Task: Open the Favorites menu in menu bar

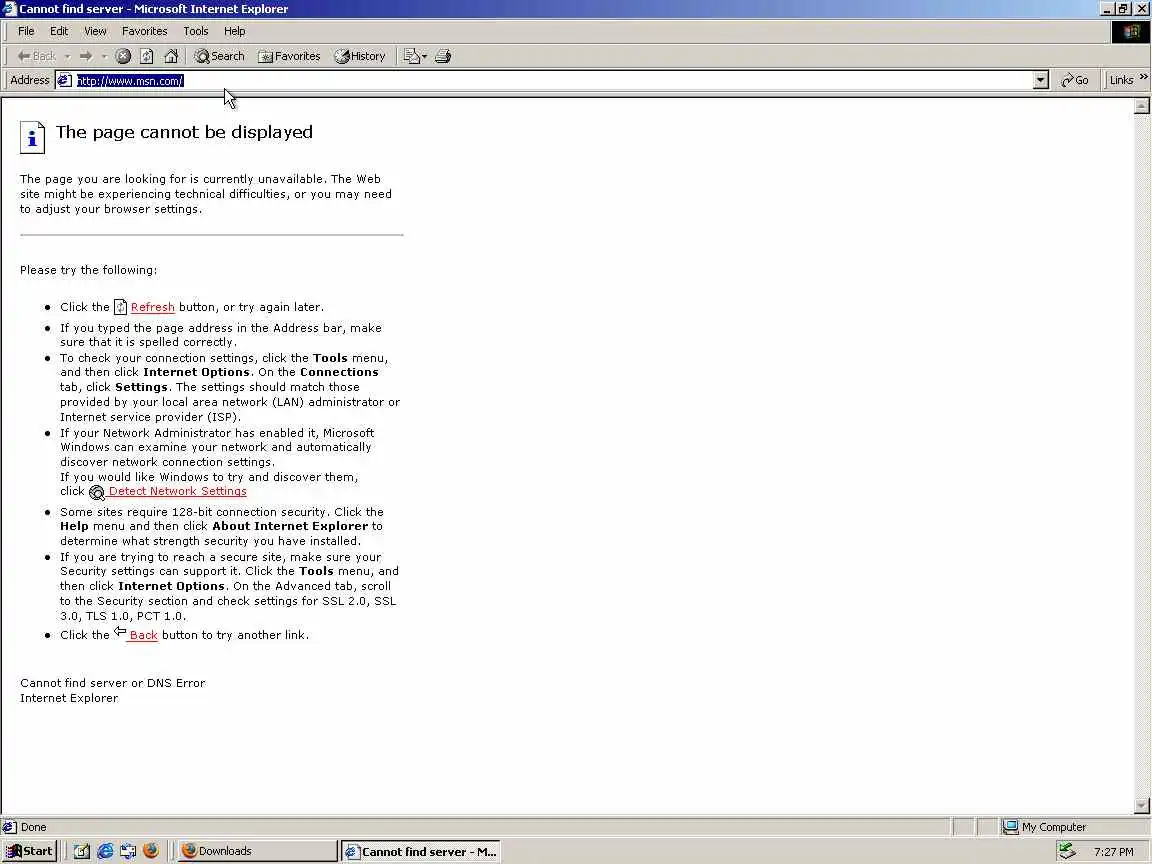Action: click(144, 31)
